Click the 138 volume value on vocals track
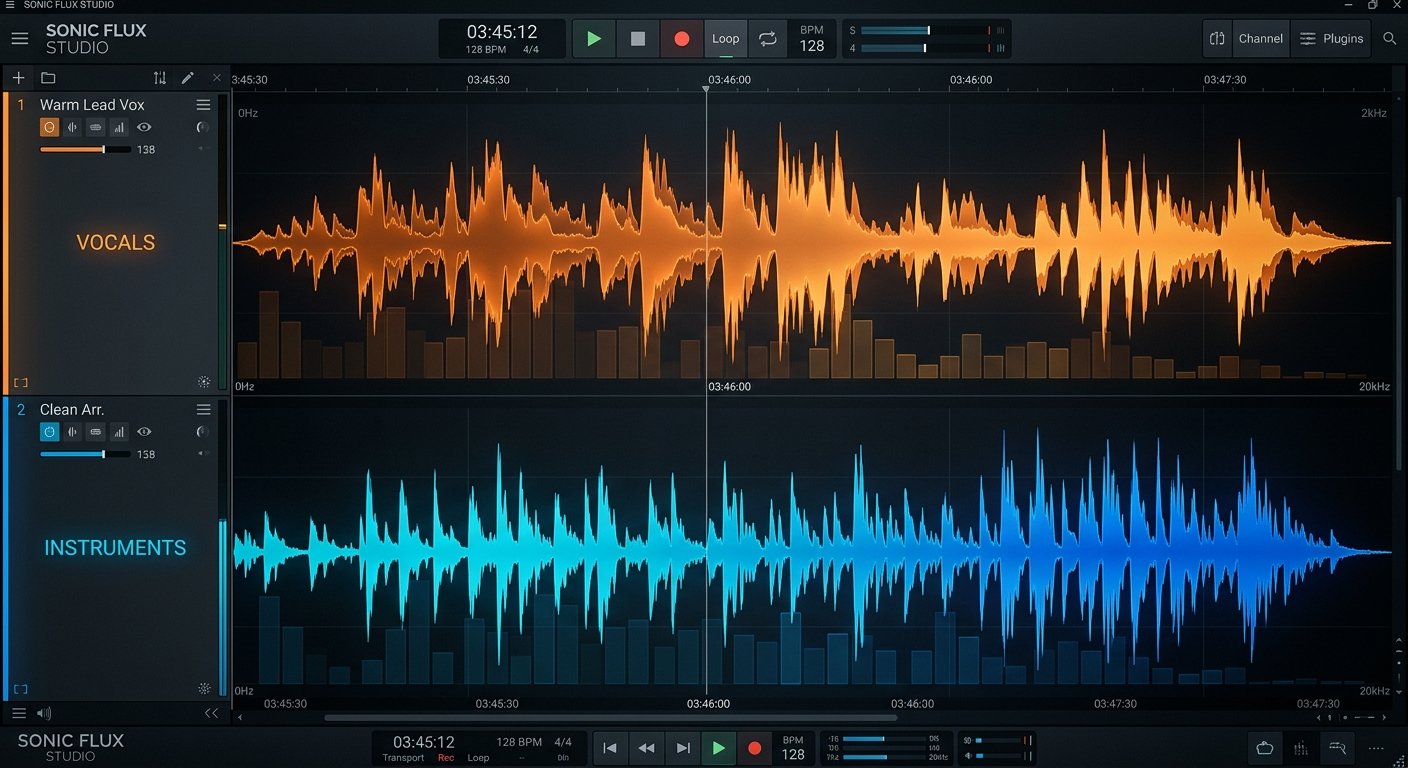Viewport: 1408px width, 768px height. 146,150
